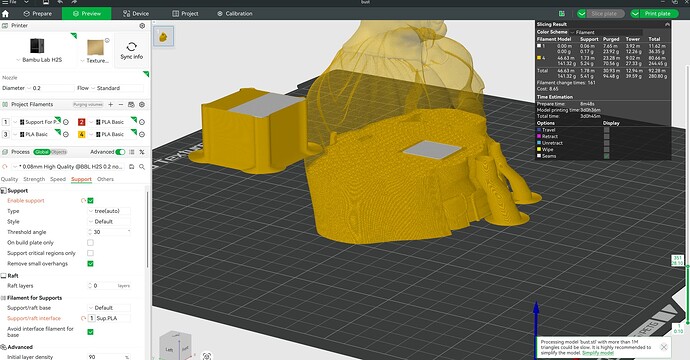Click the Sync info icon
This screenshot has height=360, width=690.
pyautogui.click(x=132, y=47)
